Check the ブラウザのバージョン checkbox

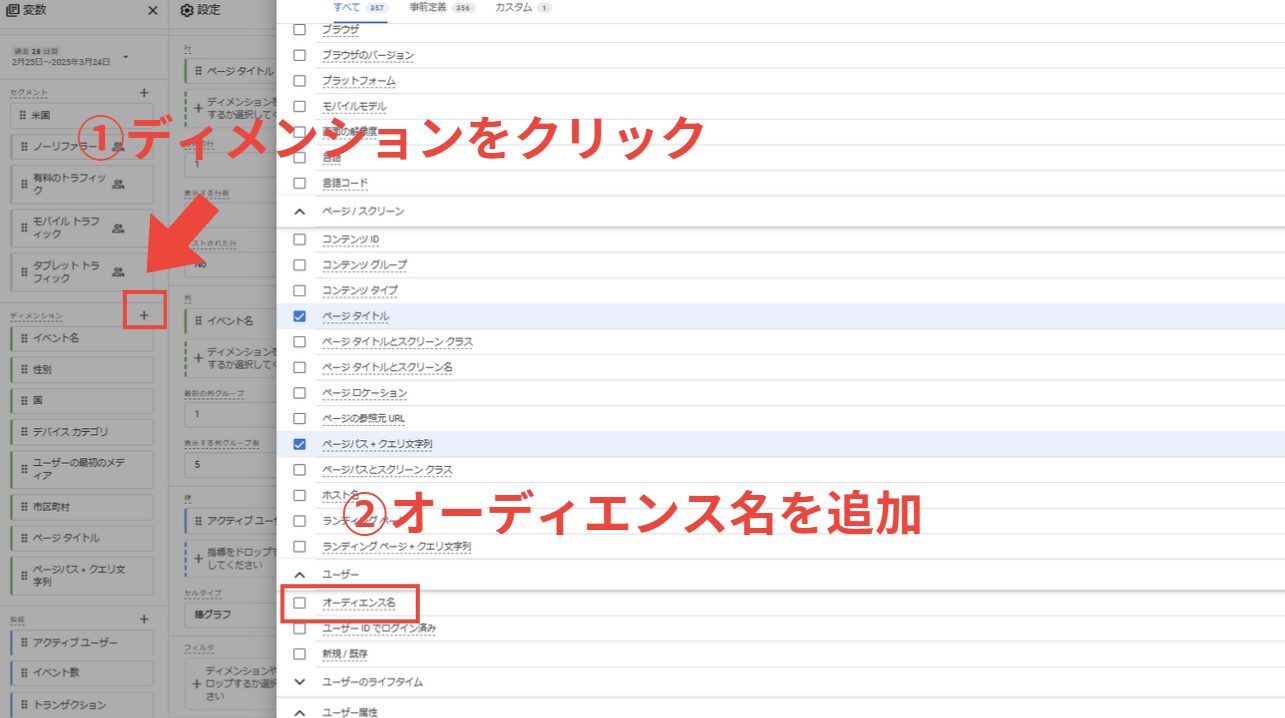pos(299,55)
